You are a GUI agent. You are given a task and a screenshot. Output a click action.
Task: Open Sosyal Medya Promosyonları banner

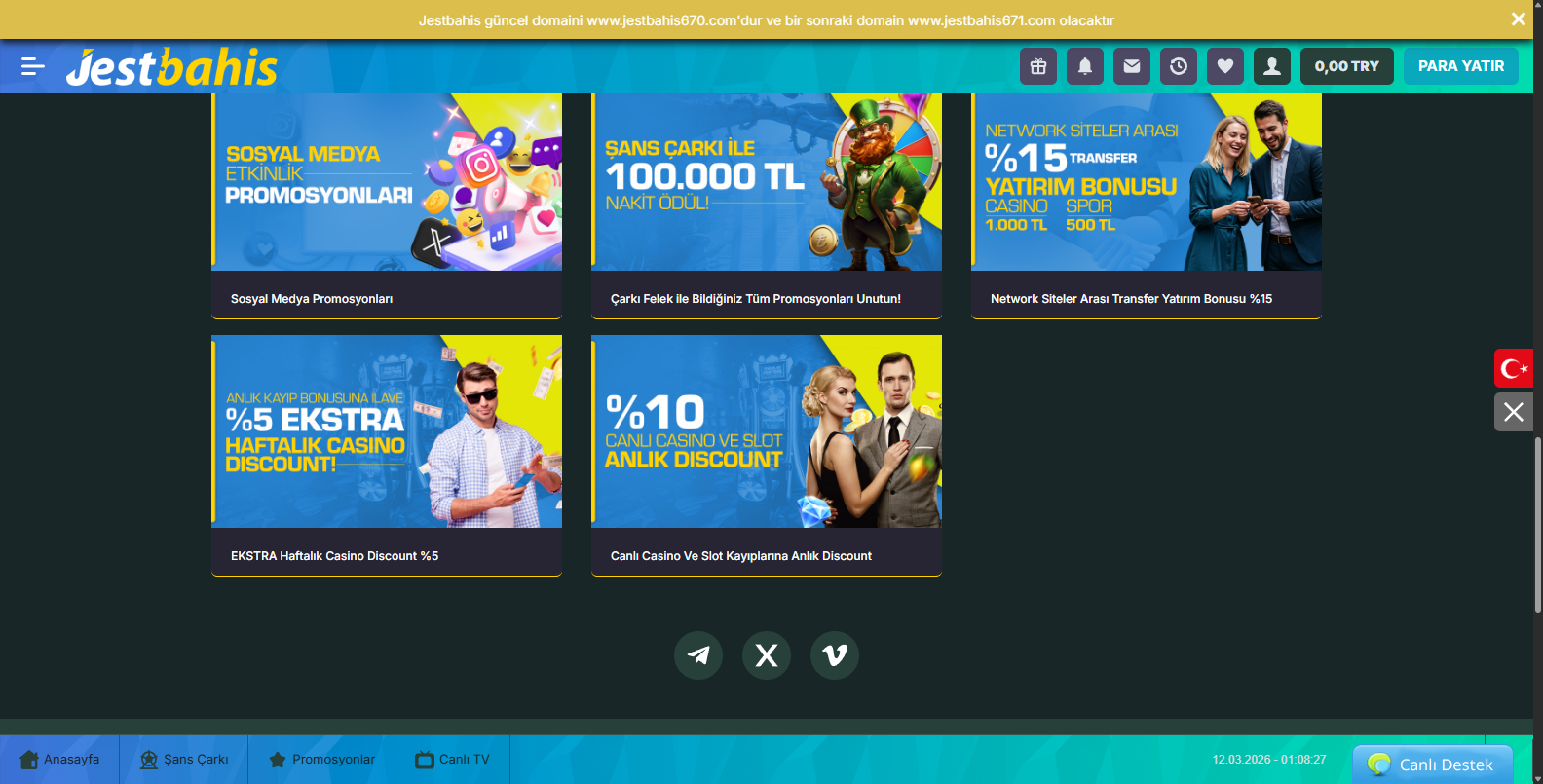pyautogui.click(x=387, y=205)
